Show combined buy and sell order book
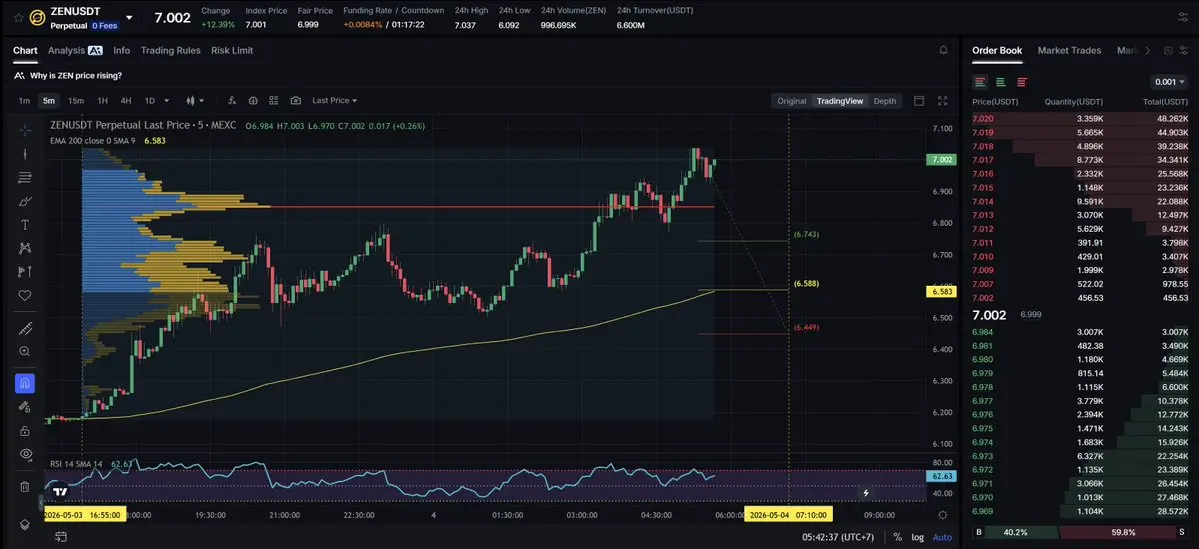The width and height of the screenshot is (1199, 549). coord(980,82)
